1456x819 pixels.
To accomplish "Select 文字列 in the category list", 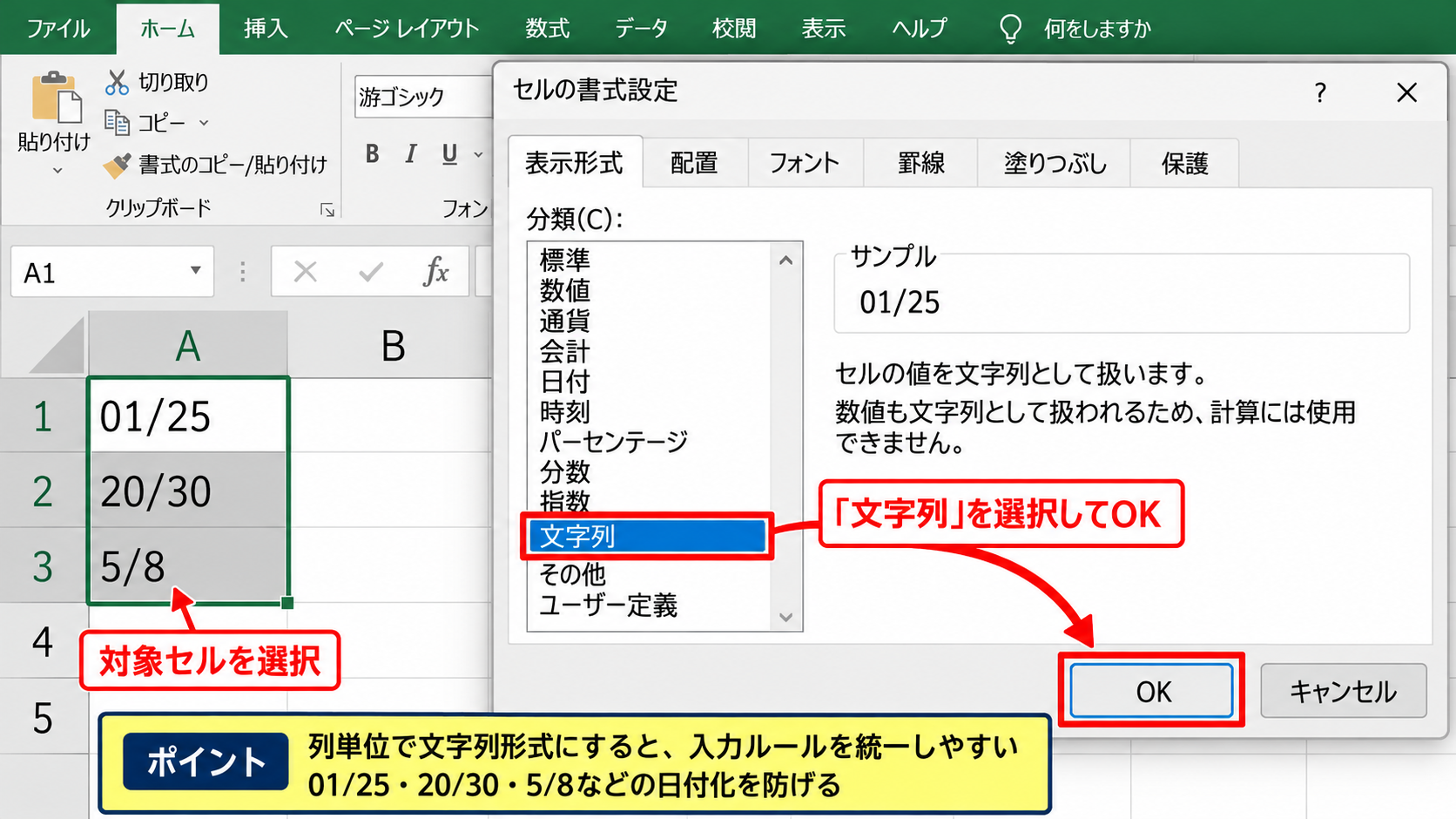I will (x=647, y=536).
